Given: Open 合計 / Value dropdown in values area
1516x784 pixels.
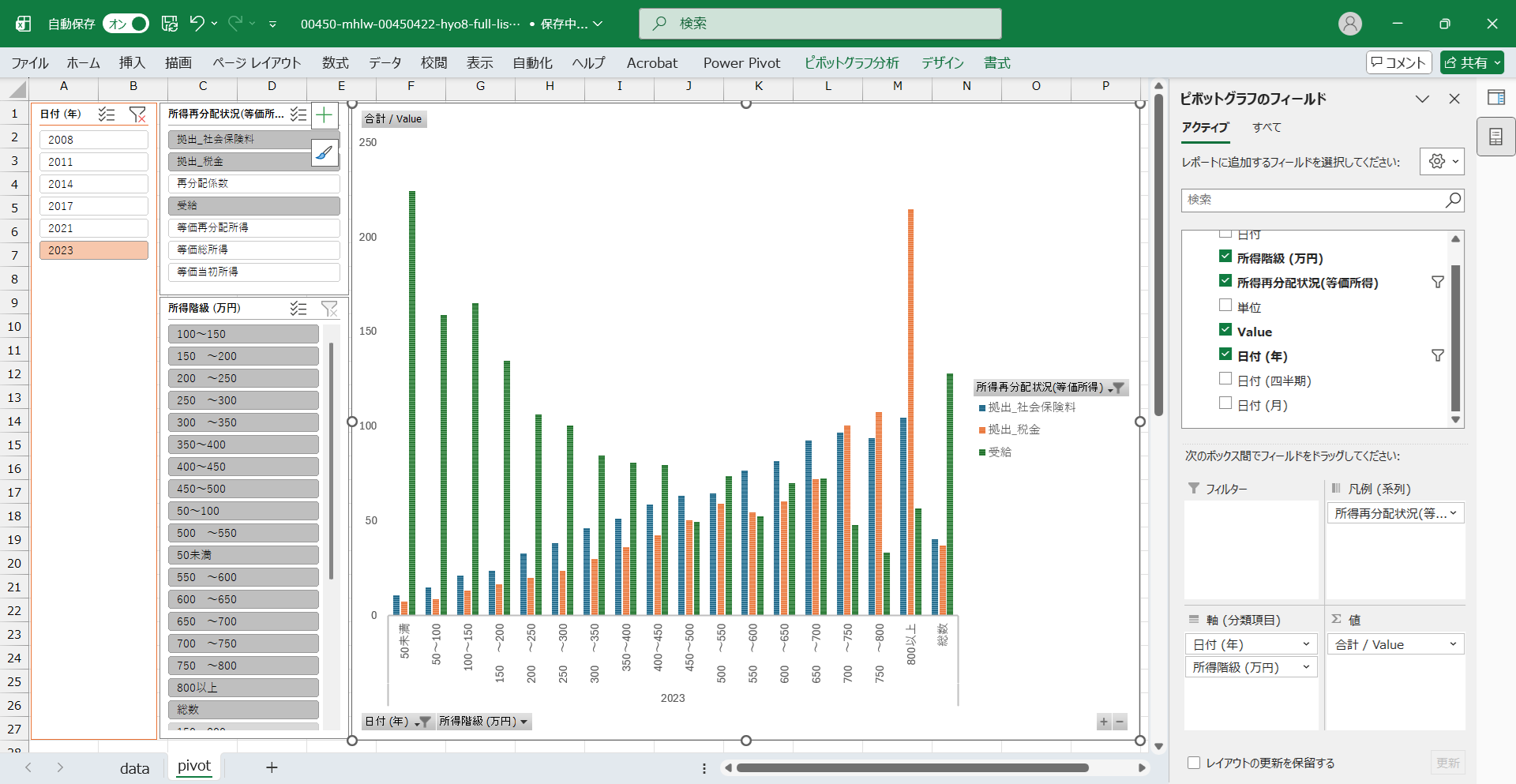Looking at the screenshot, I should [1395, 644].
